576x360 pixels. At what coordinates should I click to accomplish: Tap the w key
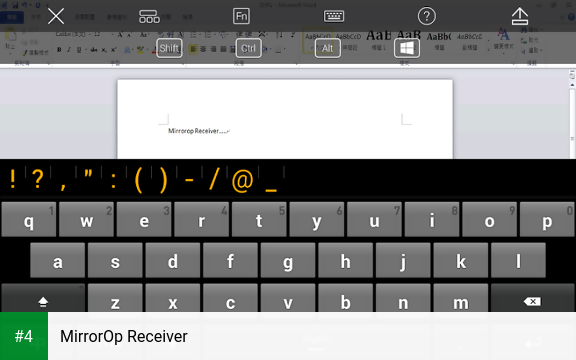(86, 219)
